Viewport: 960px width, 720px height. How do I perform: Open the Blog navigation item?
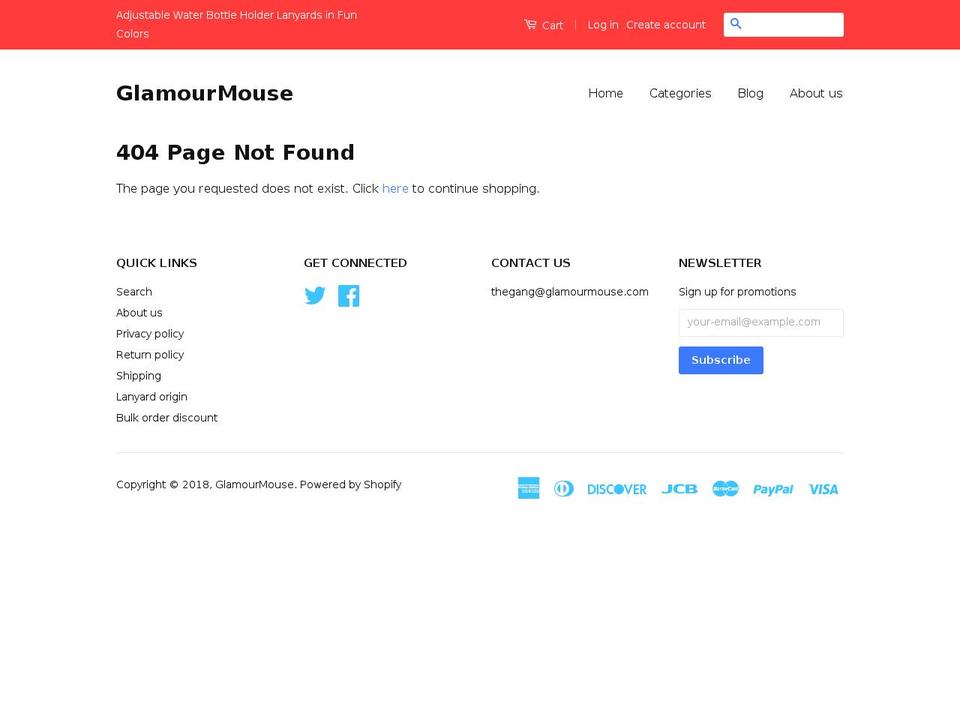click(750, 93)
